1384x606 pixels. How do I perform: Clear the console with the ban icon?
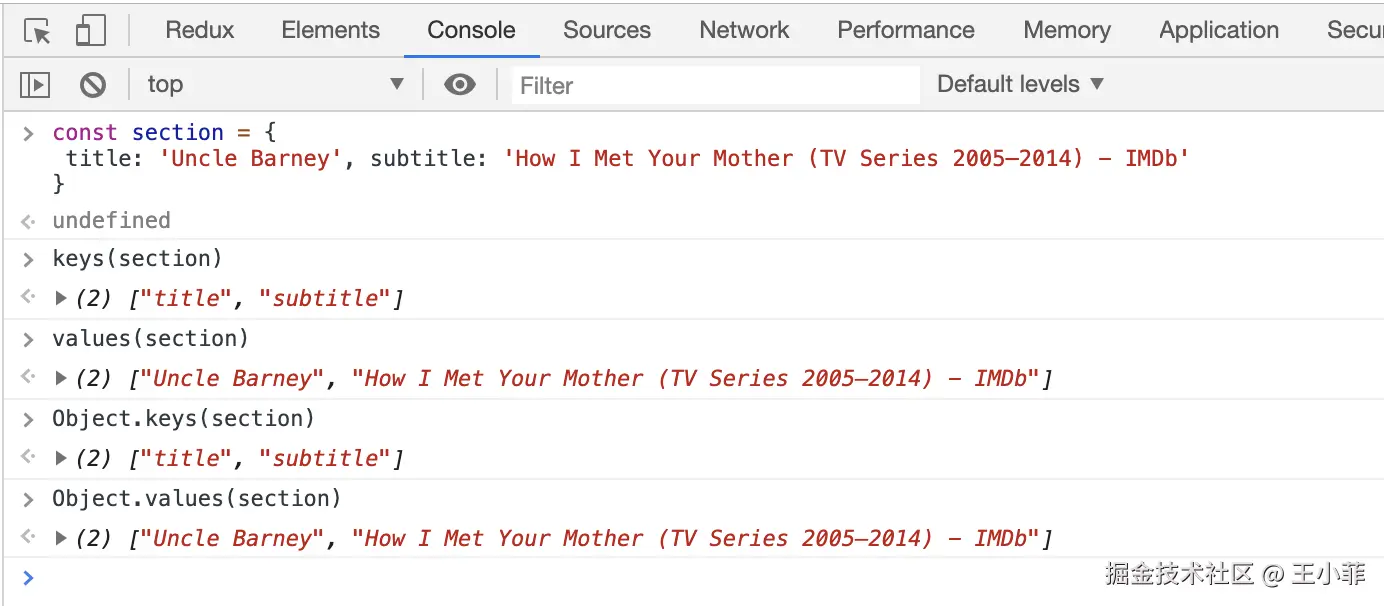(x=93, y=85)
